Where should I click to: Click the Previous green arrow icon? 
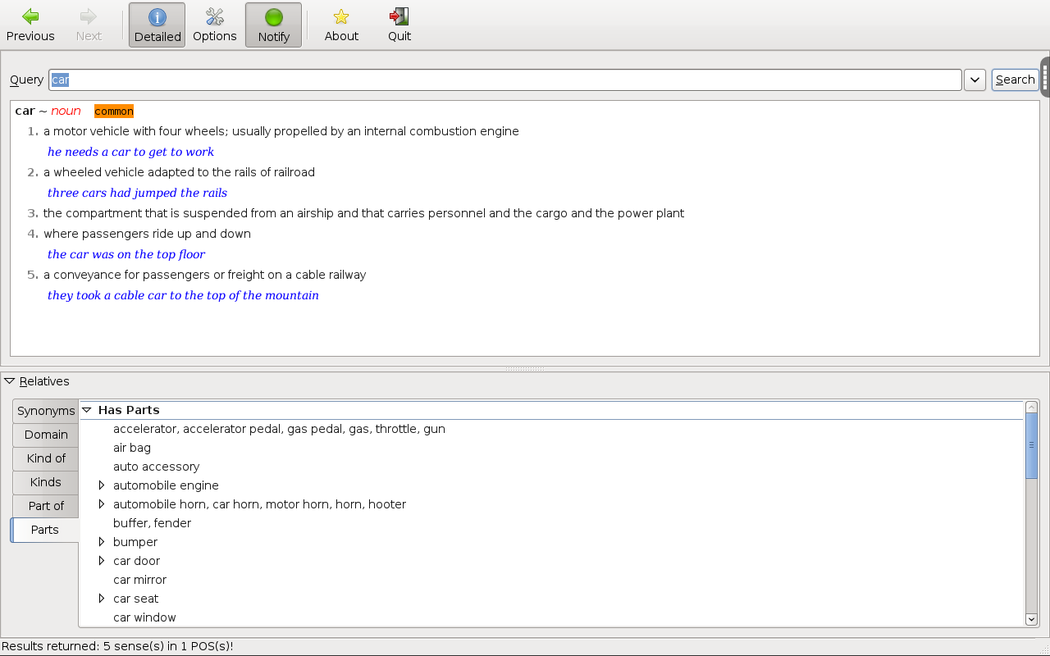(30, 17)
